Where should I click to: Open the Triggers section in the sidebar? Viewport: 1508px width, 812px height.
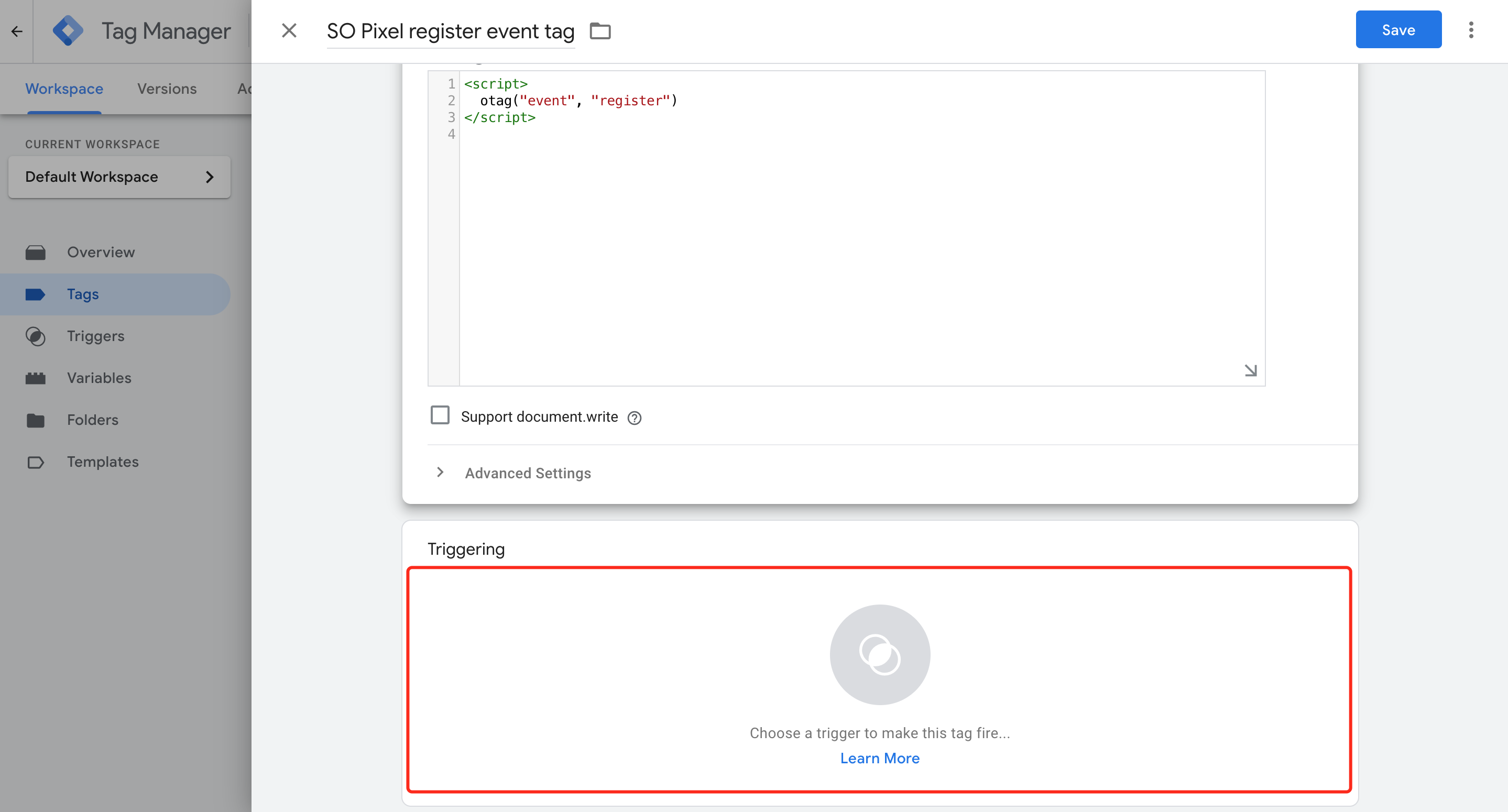pyautogui.click(x=95, y=336)
